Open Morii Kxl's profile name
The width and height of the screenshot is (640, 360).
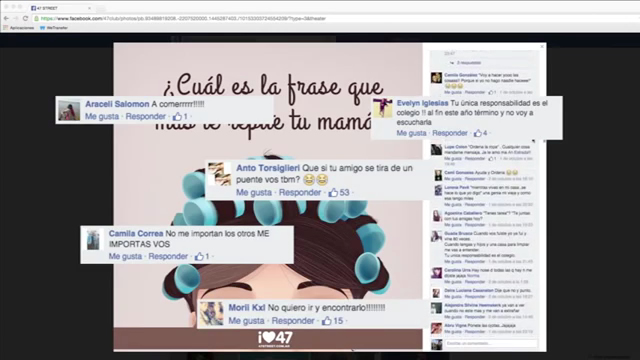click(247, 308)
